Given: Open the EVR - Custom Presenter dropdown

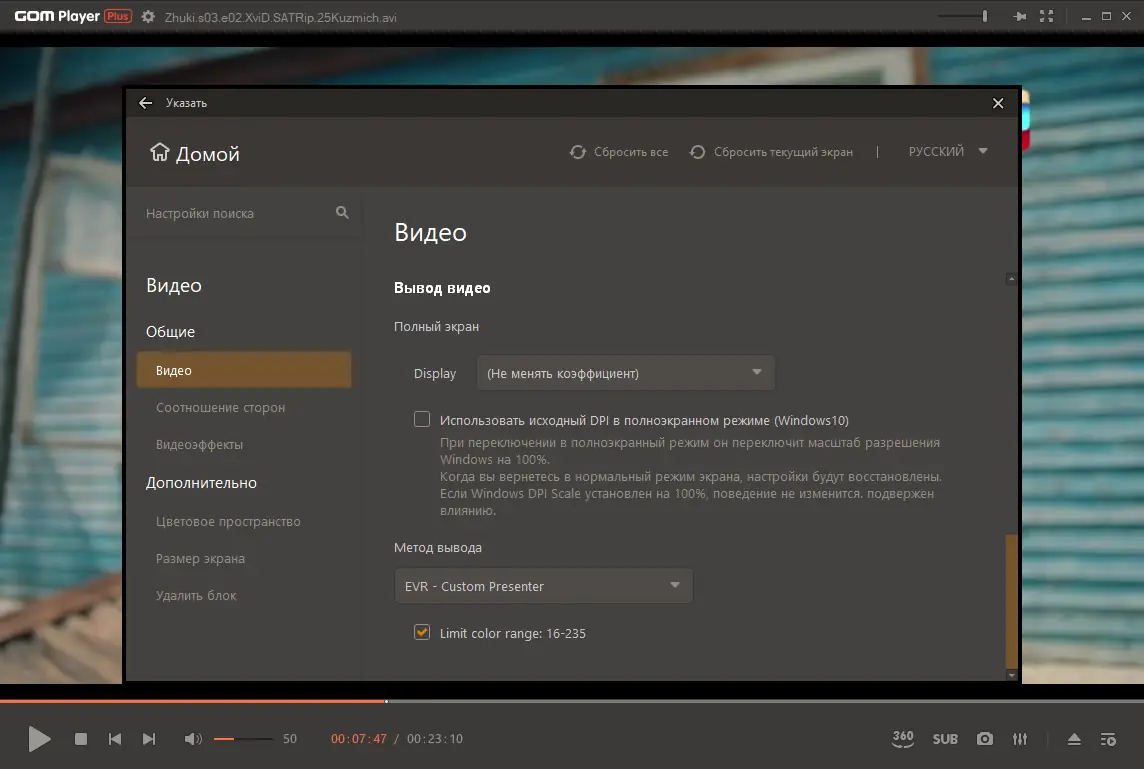Looking at the screenshot, I should pos(543,586).
